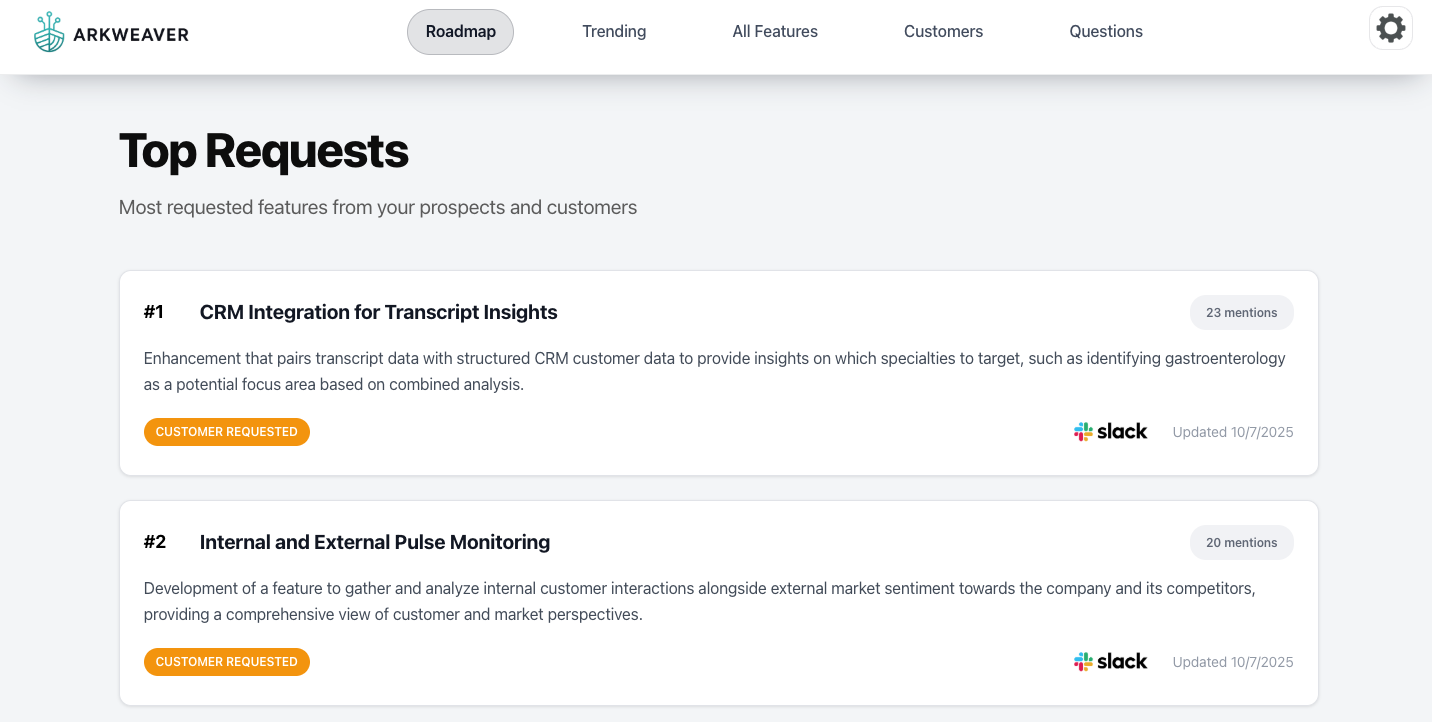This screenshot has width=1432, height=722.
Task: Click the pulse monitoring card description text
Action: click(x=699, y=601)
